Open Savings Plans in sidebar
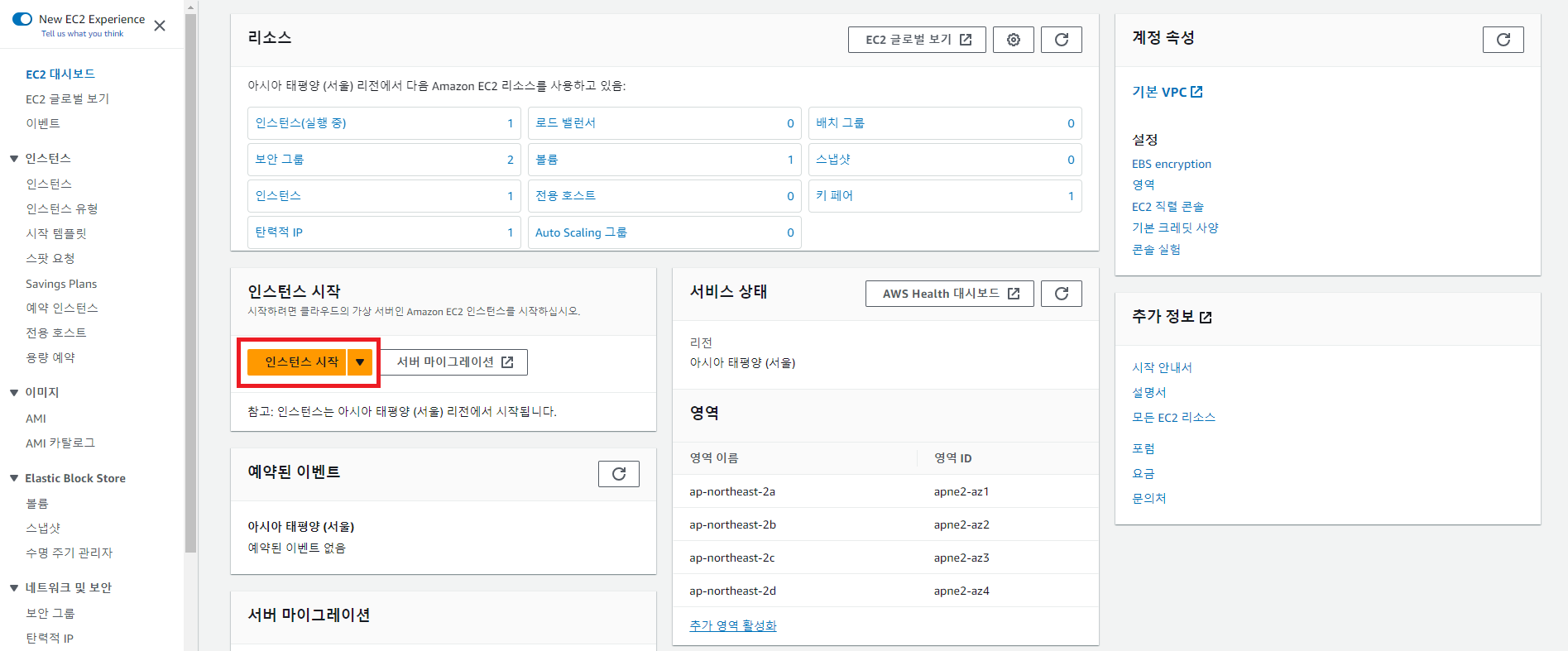The image size is (1568, 651). pyautogui.click(x=61, y=284)
